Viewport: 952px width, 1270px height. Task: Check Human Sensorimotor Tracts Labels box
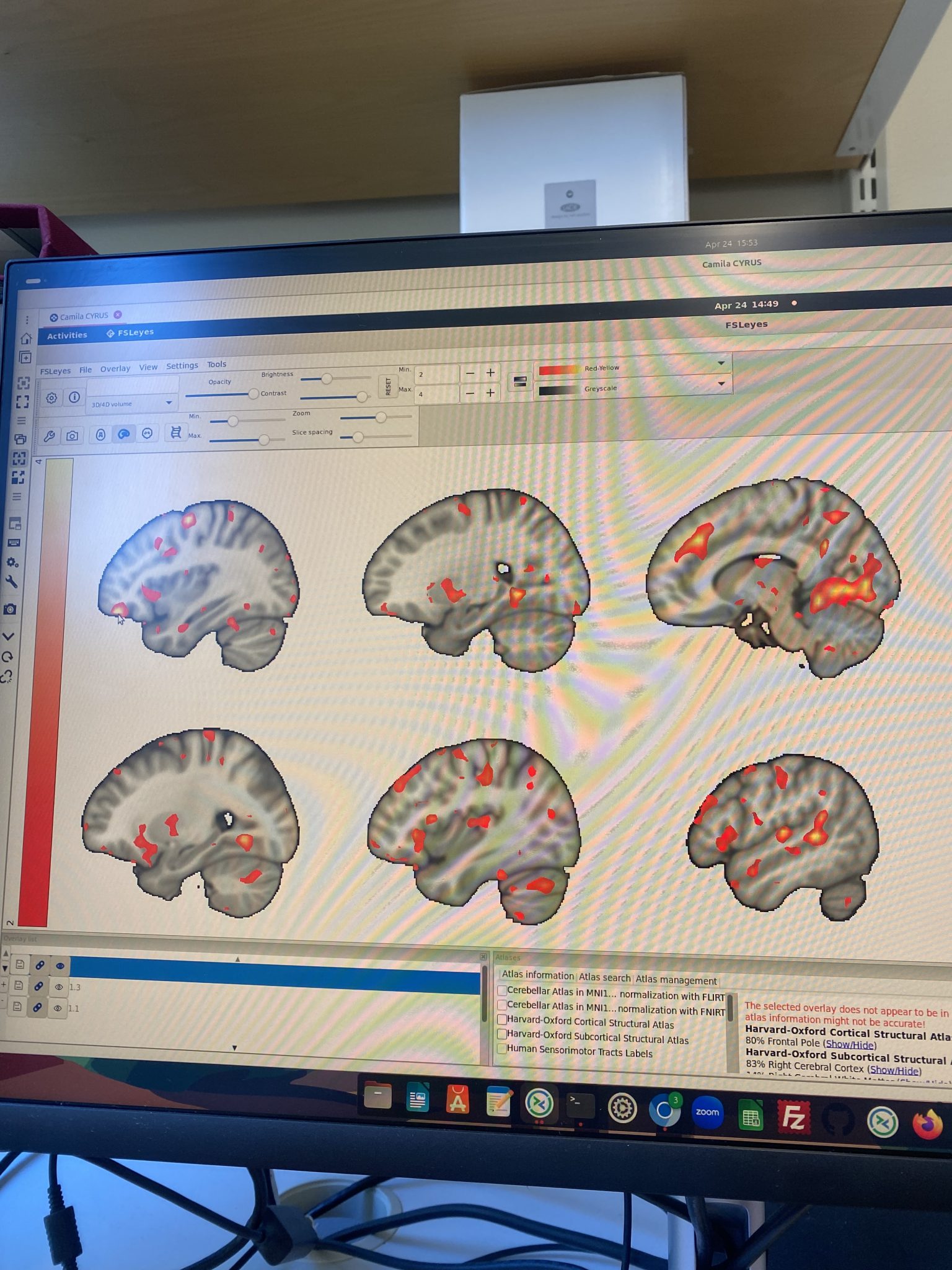tap(503, 1049)
